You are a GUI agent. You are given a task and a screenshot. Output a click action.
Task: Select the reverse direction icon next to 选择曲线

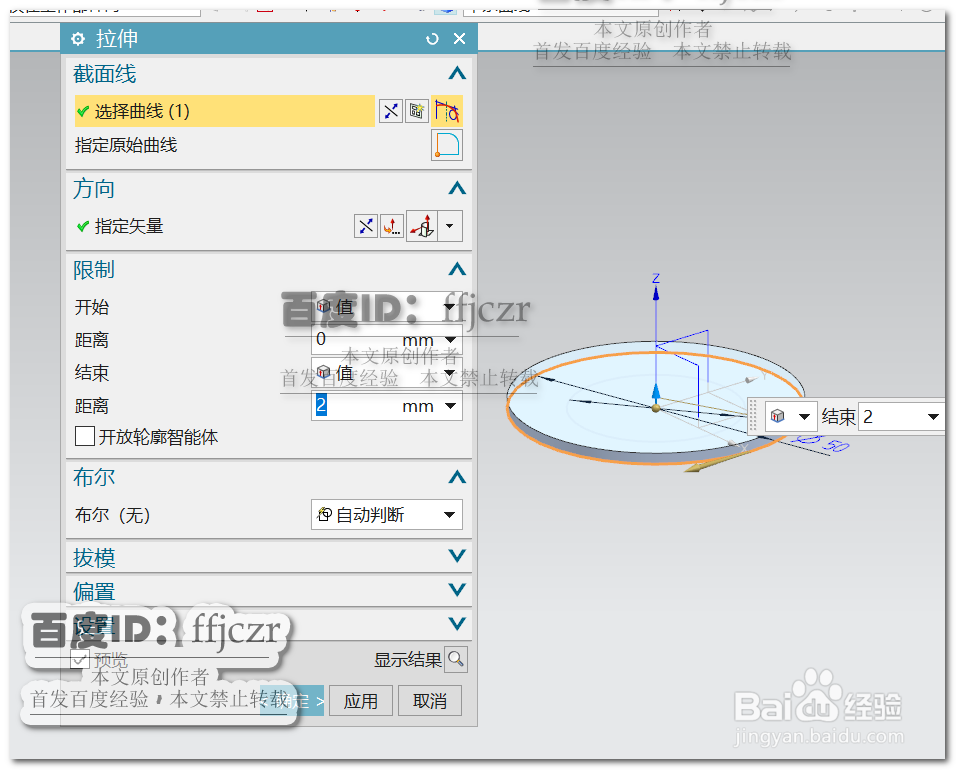point(390,111)
